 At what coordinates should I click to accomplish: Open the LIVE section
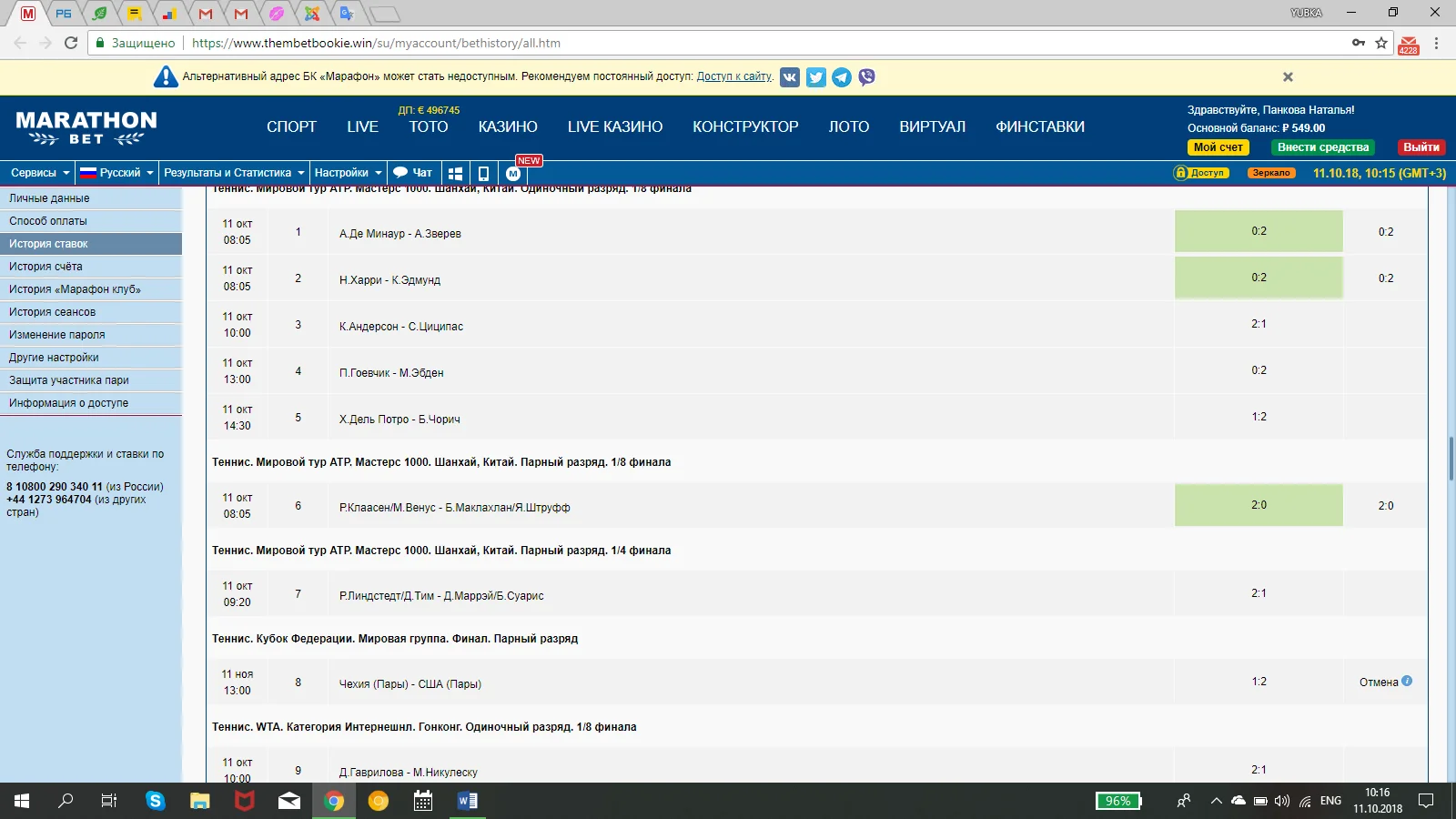tap(362, 127)
